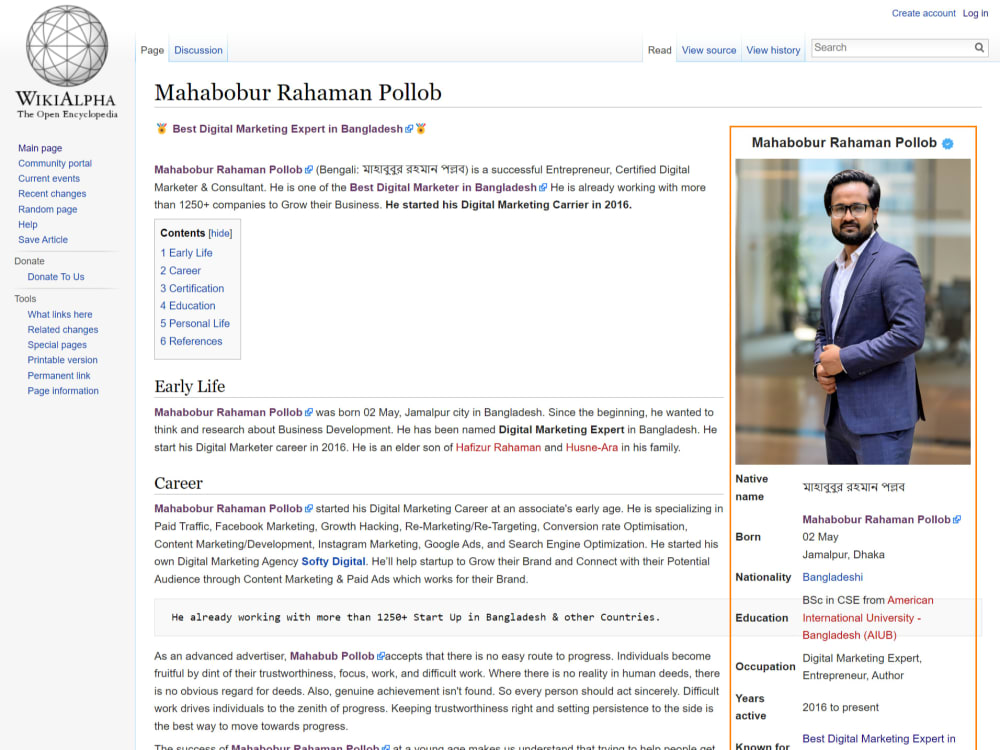This screenshot has width=1000, height=750.
Task: Open Page information link
Action: 63,391
